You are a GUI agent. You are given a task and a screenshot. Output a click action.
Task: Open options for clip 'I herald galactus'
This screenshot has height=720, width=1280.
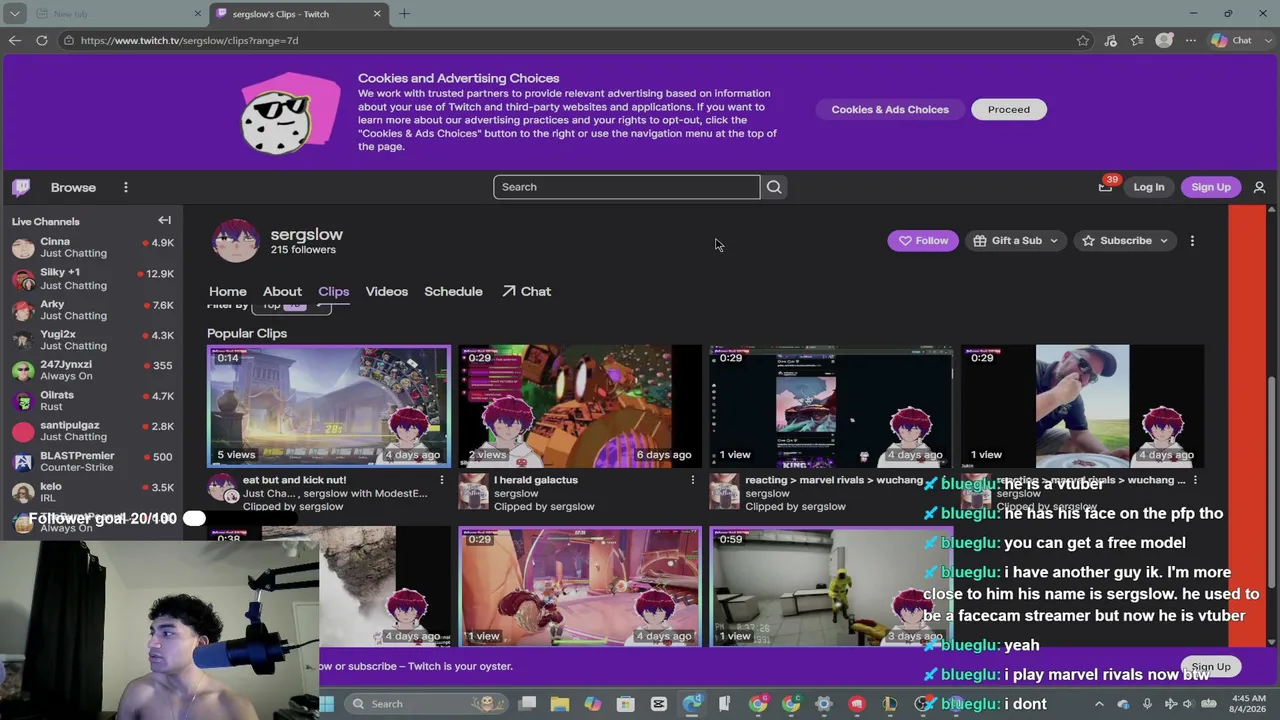click(x=692, y=480)
